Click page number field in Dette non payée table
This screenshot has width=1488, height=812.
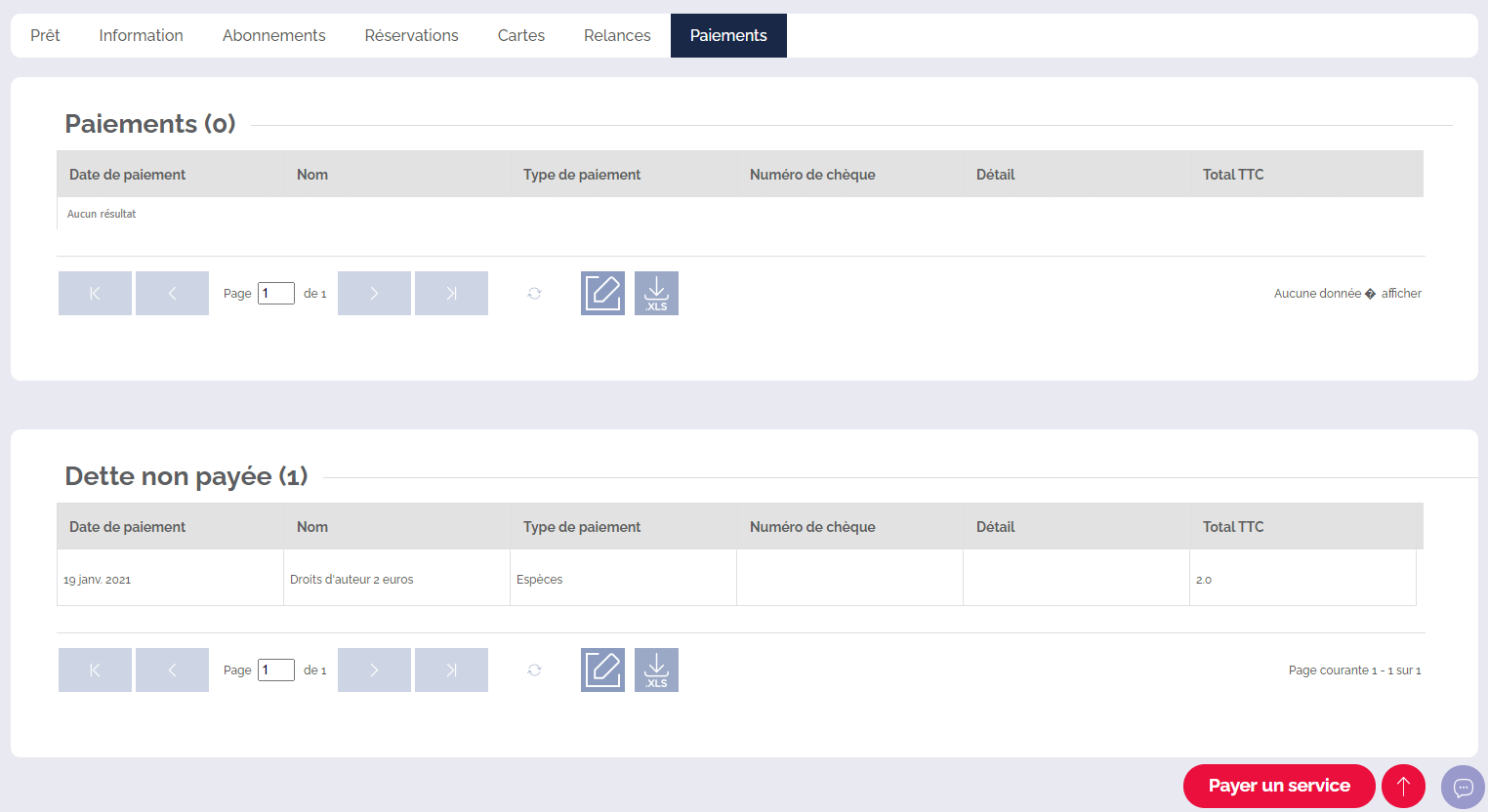[x=276, y=670]
